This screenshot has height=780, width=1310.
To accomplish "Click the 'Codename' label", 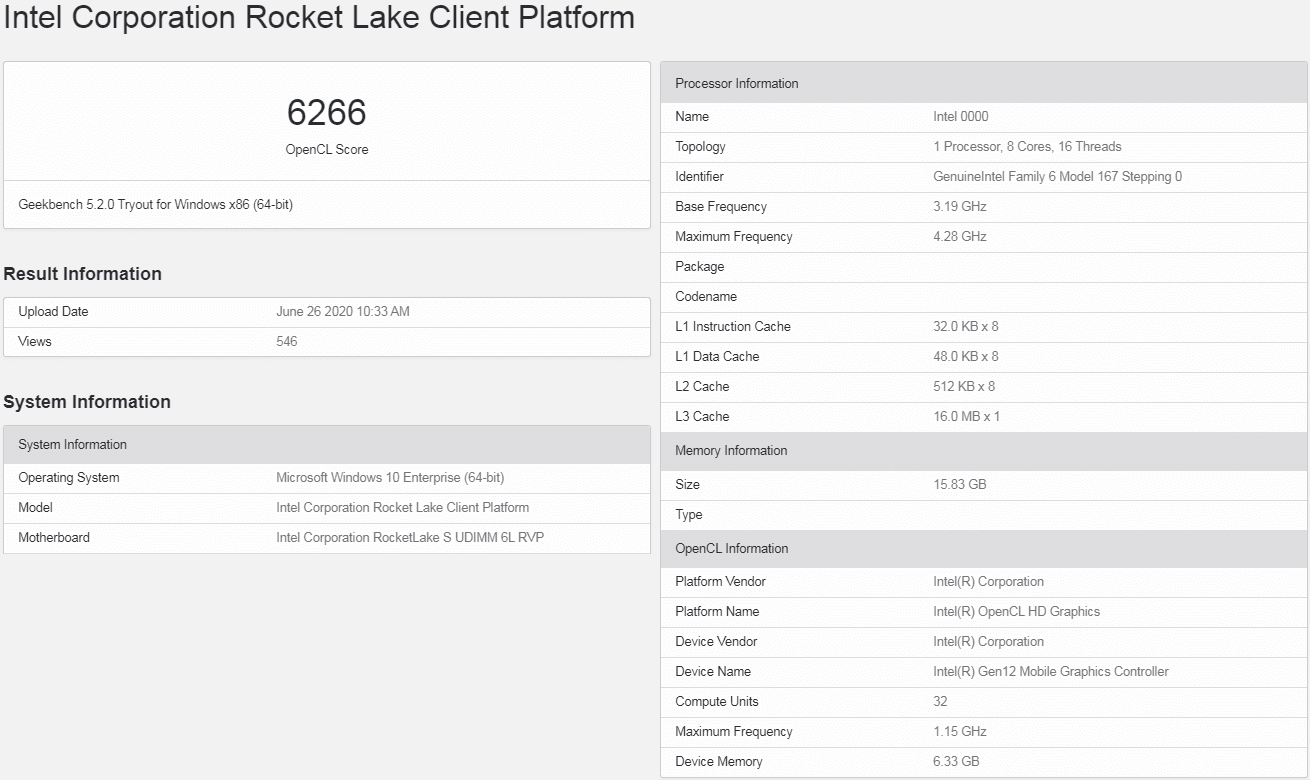I will click(706, 297).
